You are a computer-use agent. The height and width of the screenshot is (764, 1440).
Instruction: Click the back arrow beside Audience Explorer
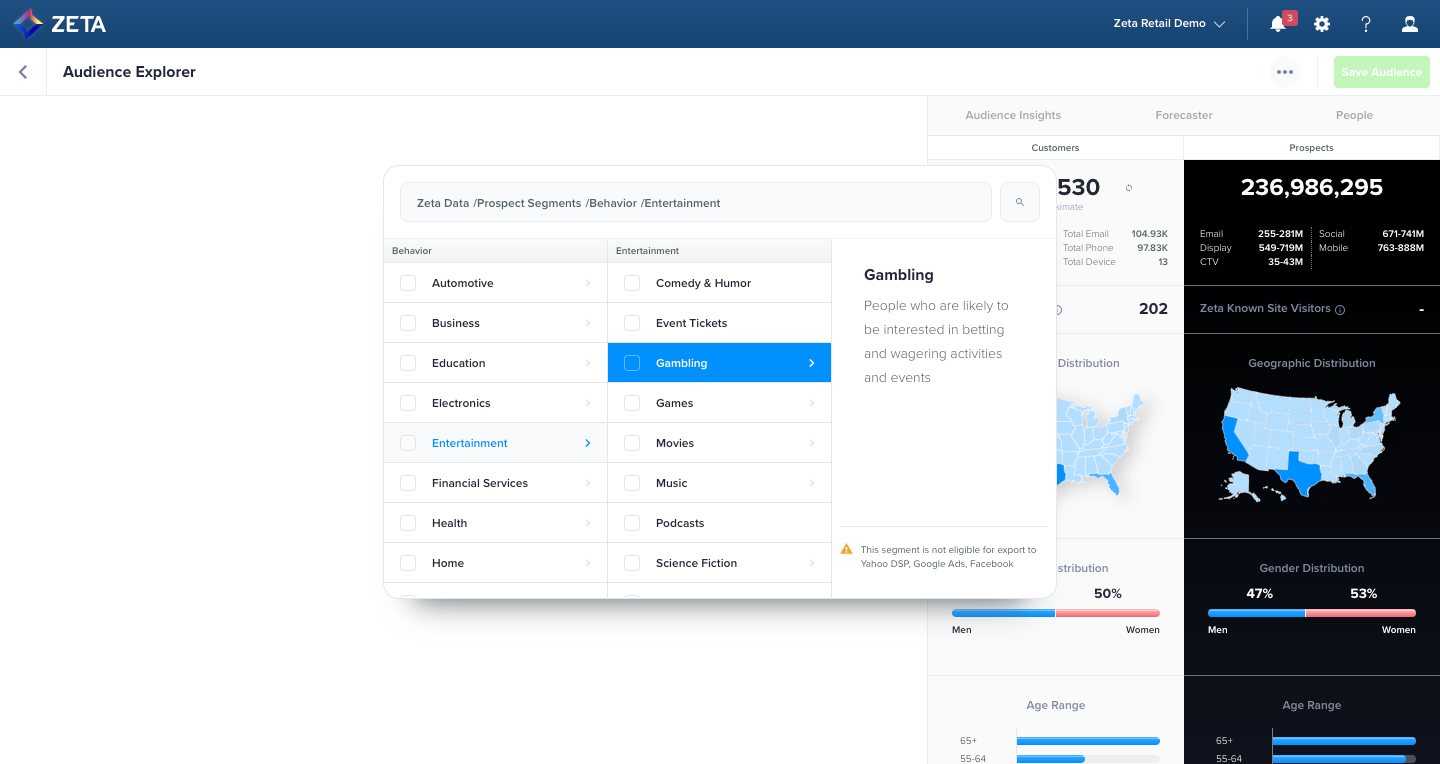[x=22, y=71]
